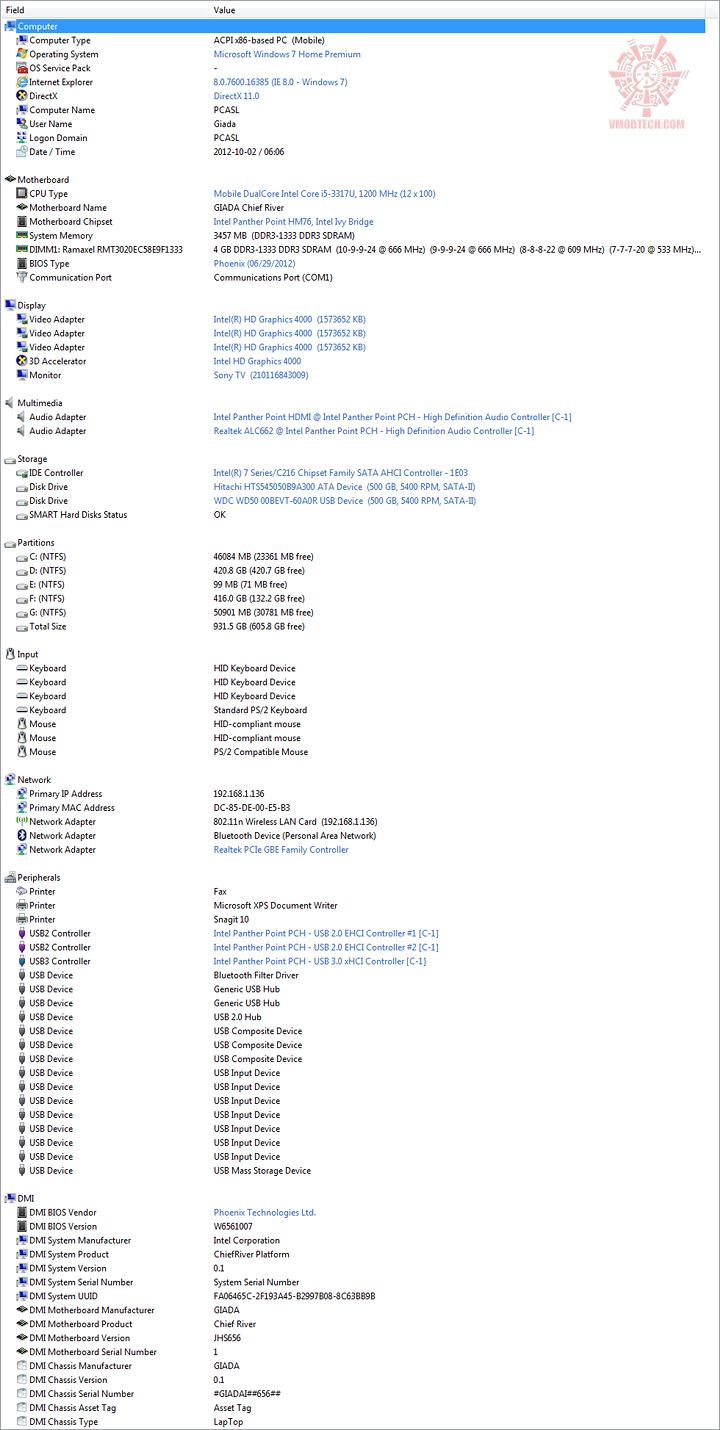The width and height of the screenshot is (720, 1430).
Task: Click the DMI section header icon
Action: pos(10,1198)
